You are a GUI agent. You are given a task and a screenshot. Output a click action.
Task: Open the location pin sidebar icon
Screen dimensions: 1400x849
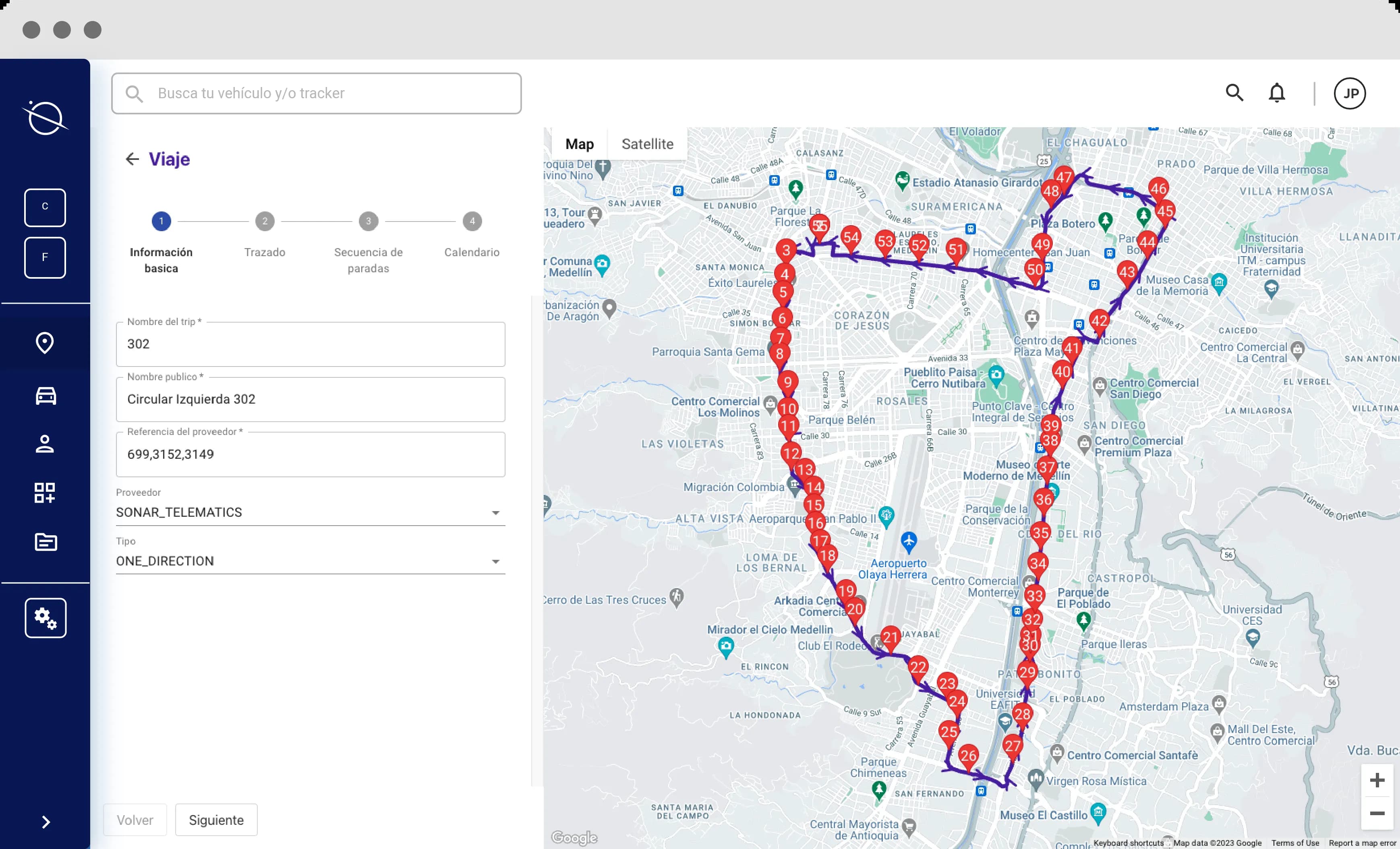[x=45, y=343]
